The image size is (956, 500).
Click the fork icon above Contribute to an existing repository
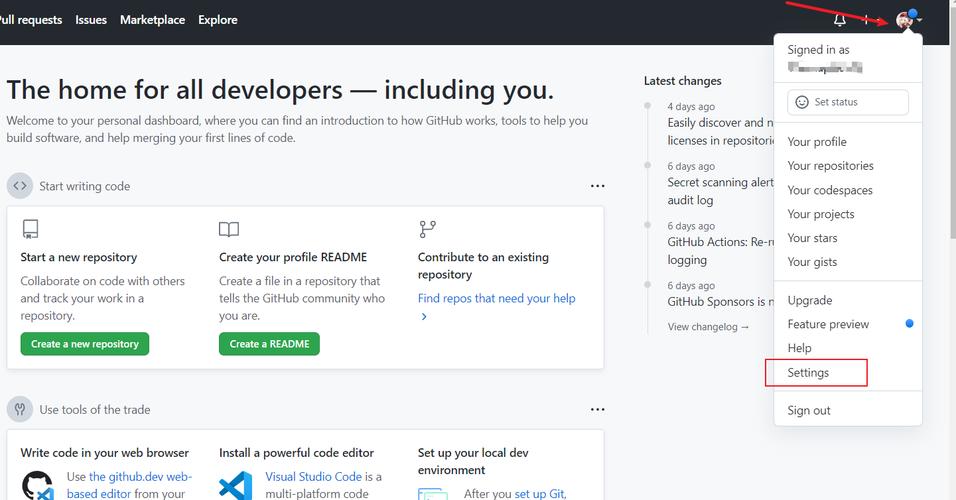[x=427, y=229]
